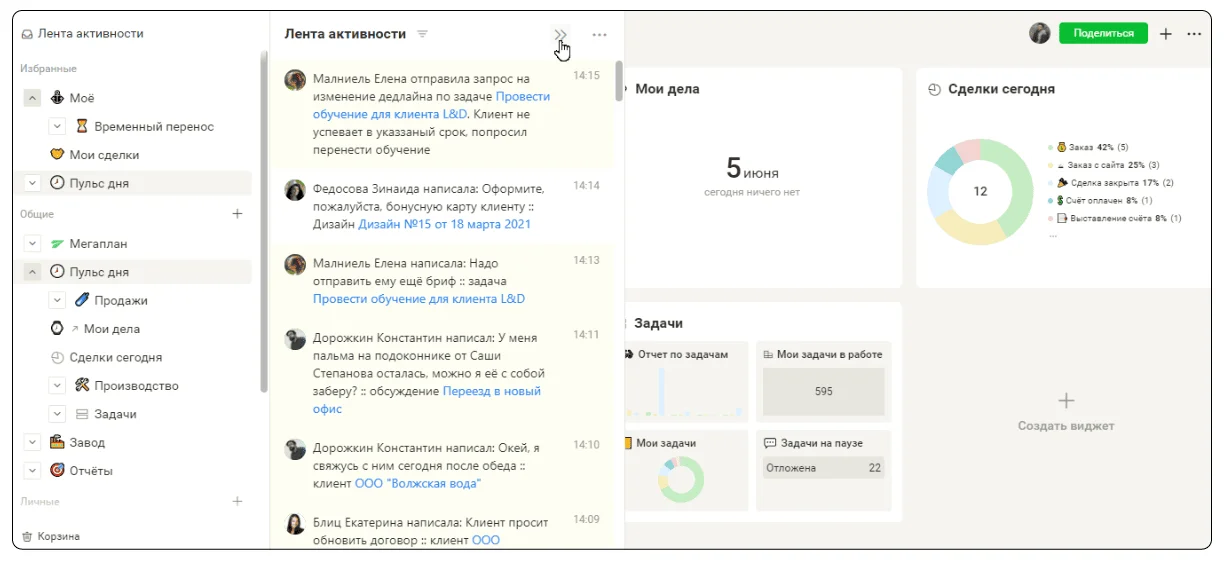Click the Отложена 22 row
This screenshot has width=1224, height=563.
[x=823, y=468]
